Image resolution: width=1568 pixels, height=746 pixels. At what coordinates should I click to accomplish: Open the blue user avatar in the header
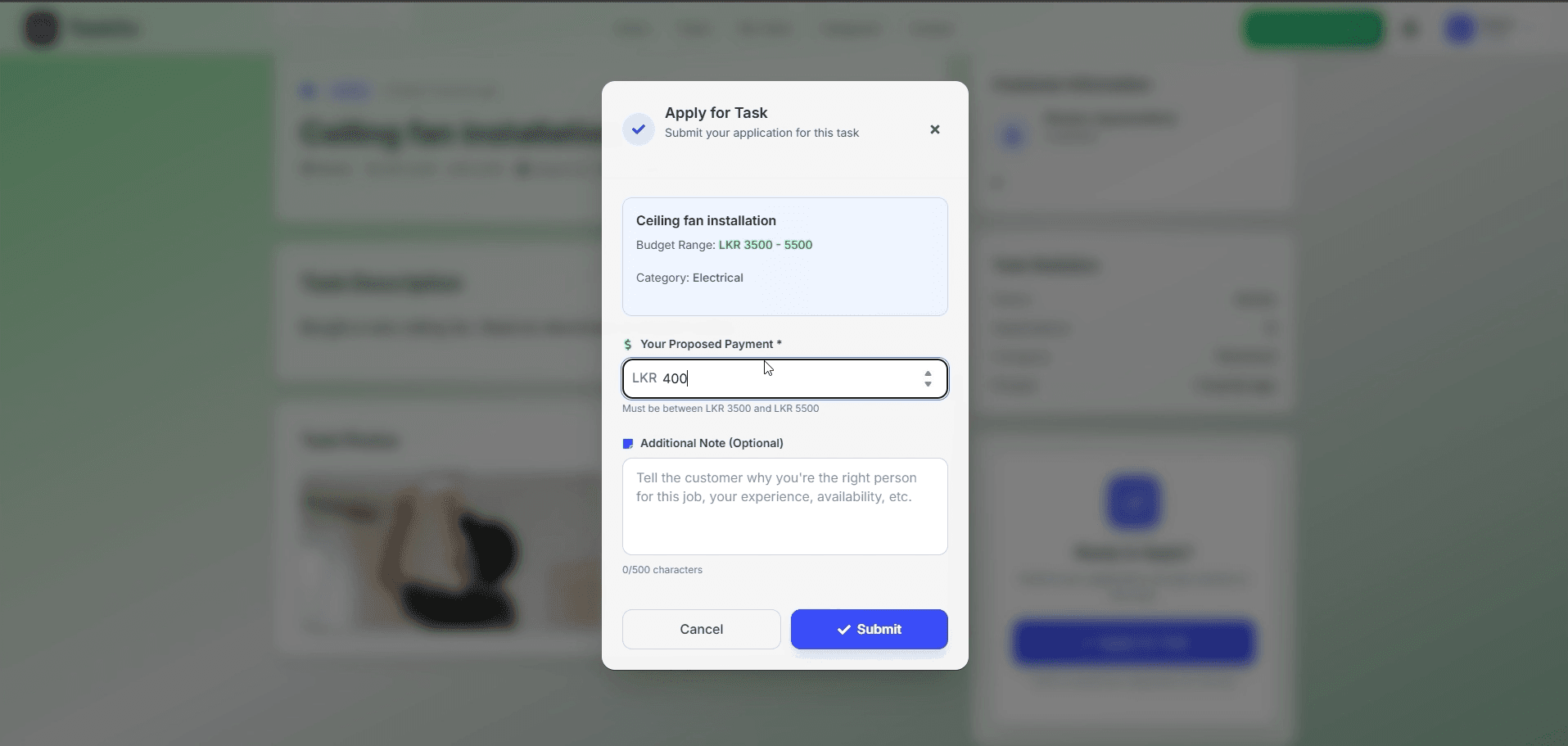(x=1461, y=29)
